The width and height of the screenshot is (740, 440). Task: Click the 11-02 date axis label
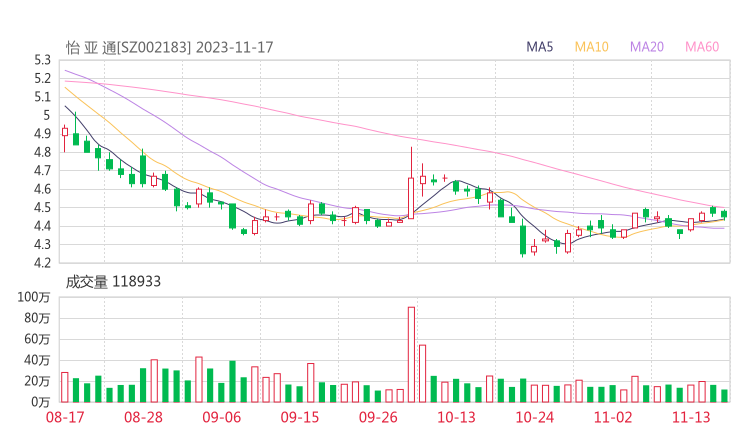[x=613, y=417]
